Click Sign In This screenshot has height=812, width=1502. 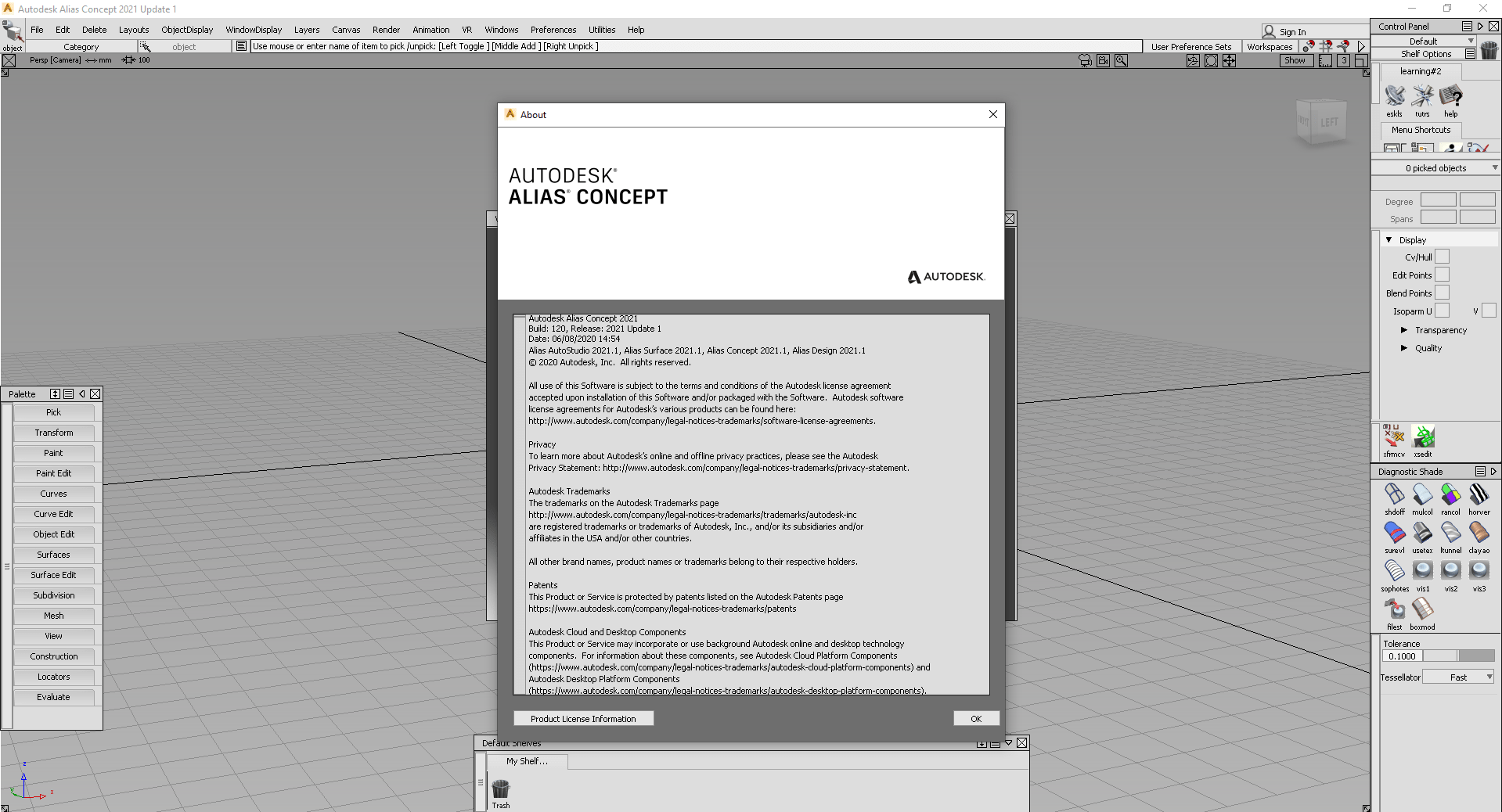(x=1292, y=32)
